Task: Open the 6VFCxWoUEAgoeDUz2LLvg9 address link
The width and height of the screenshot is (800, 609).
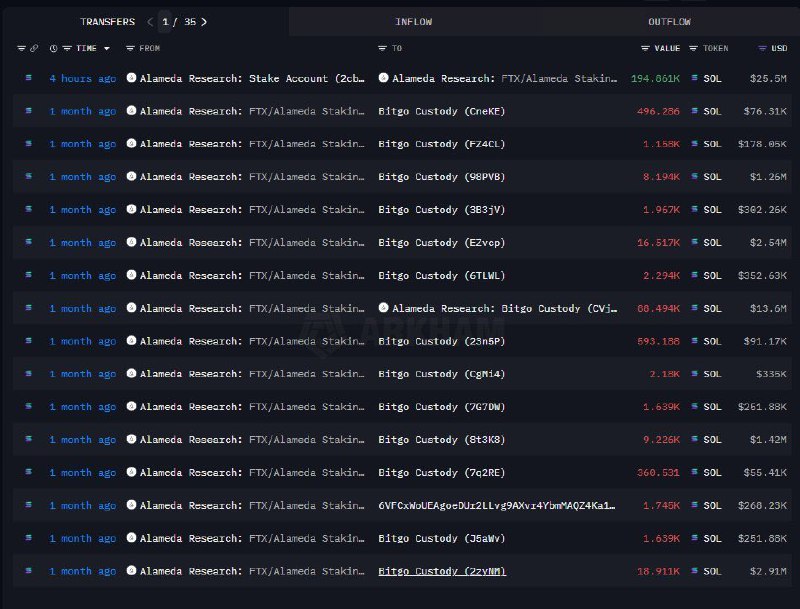Action: tap(496, 506)
